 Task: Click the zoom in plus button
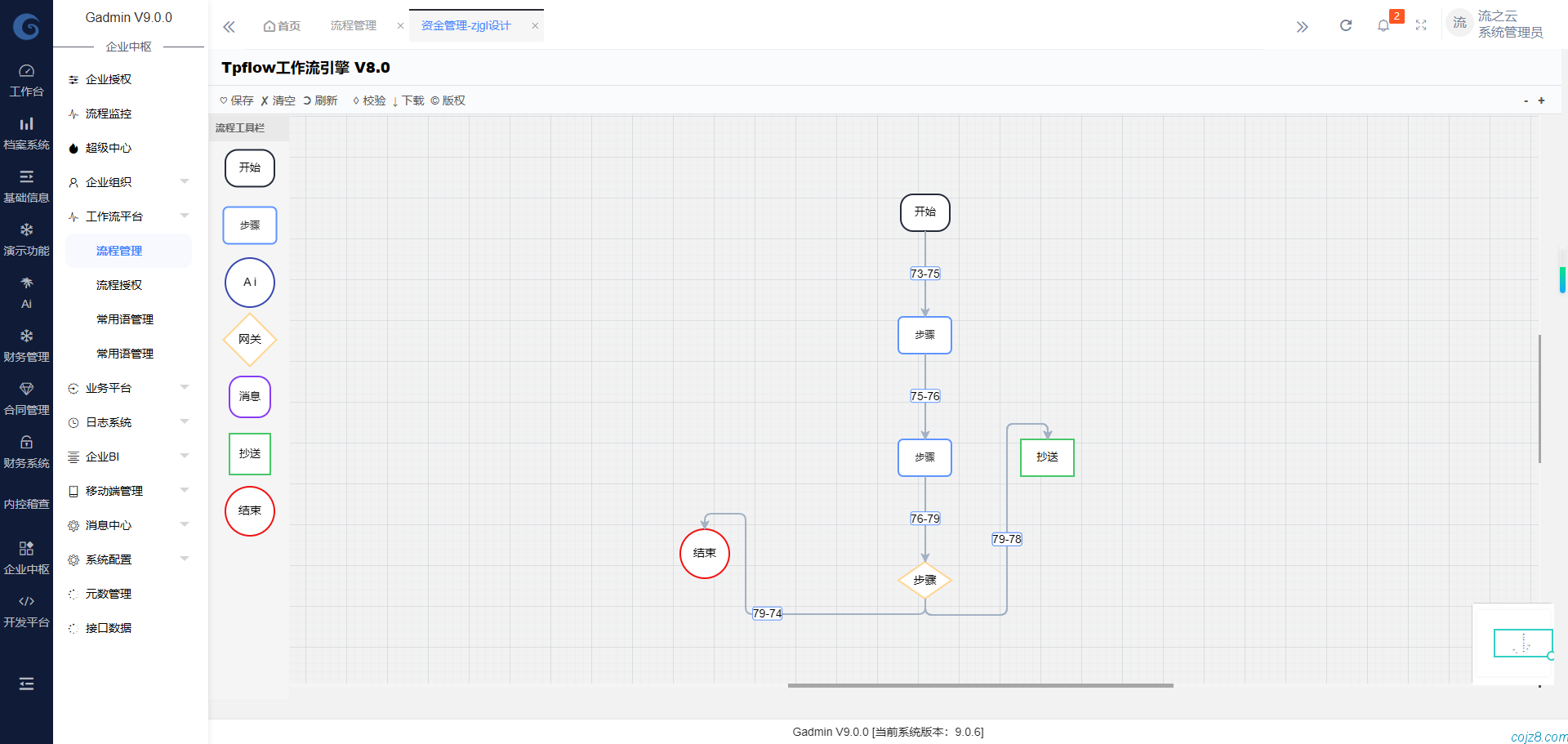[x=1541, y=100]
